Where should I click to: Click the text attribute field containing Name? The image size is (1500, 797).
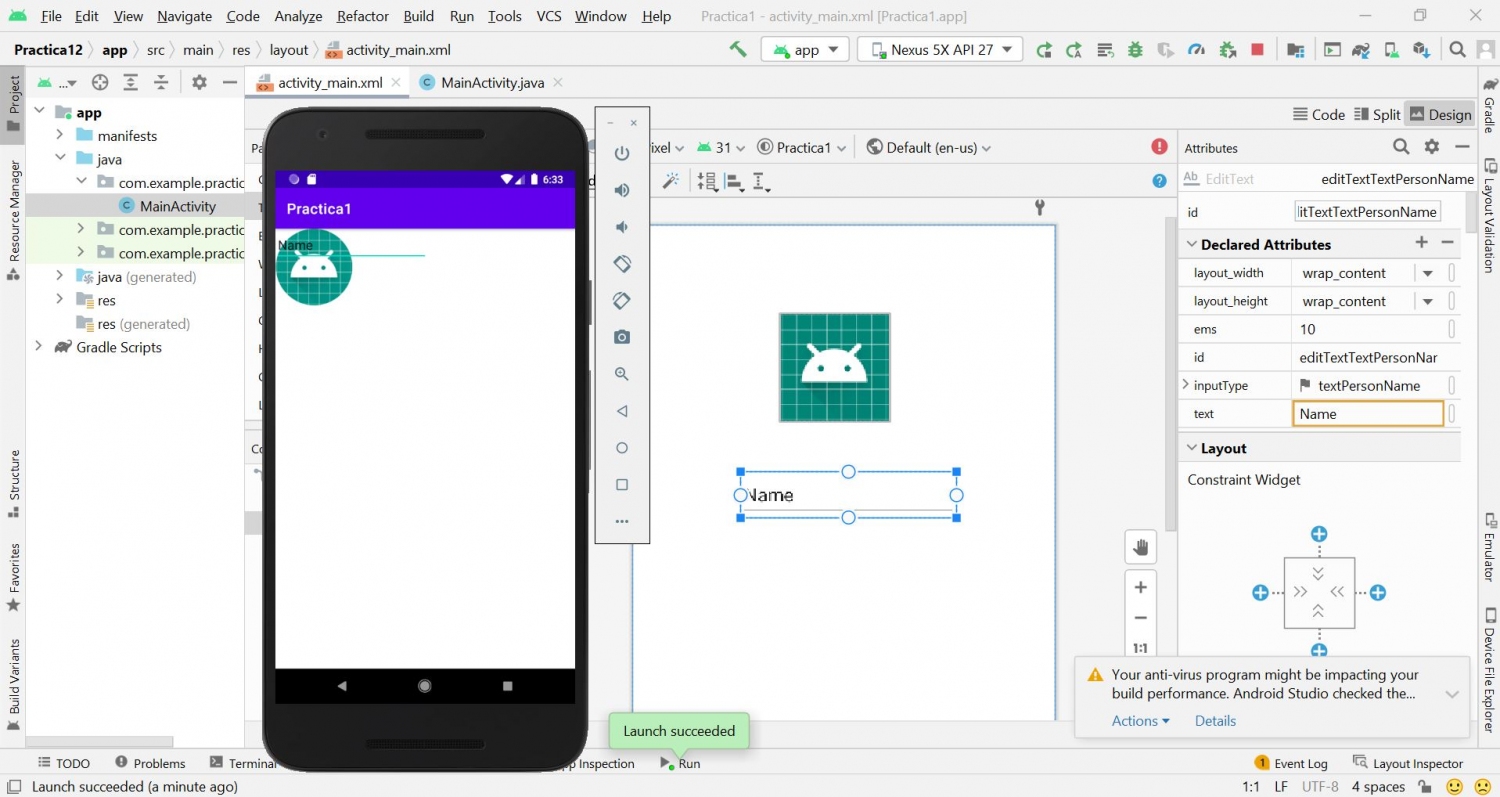[1367, 414]
